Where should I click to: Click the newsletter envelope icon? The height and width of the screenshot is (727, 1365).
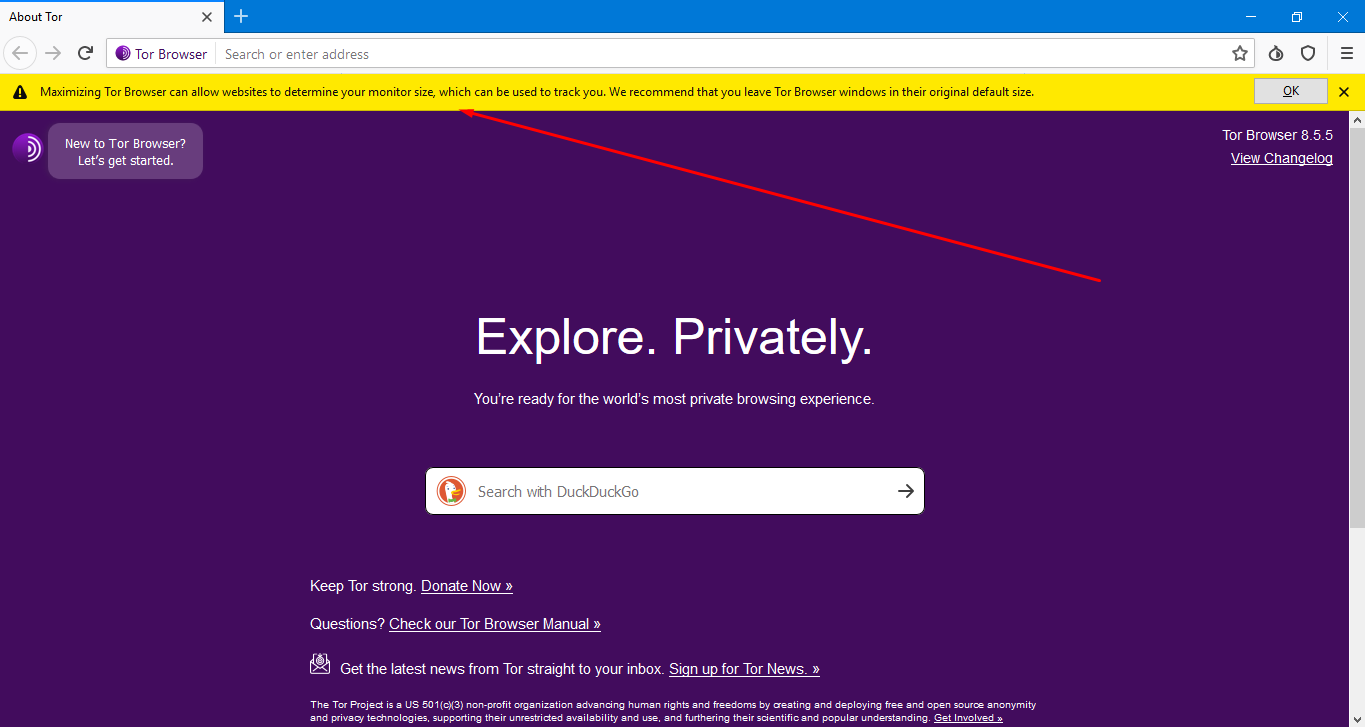[x=320, y=664]
